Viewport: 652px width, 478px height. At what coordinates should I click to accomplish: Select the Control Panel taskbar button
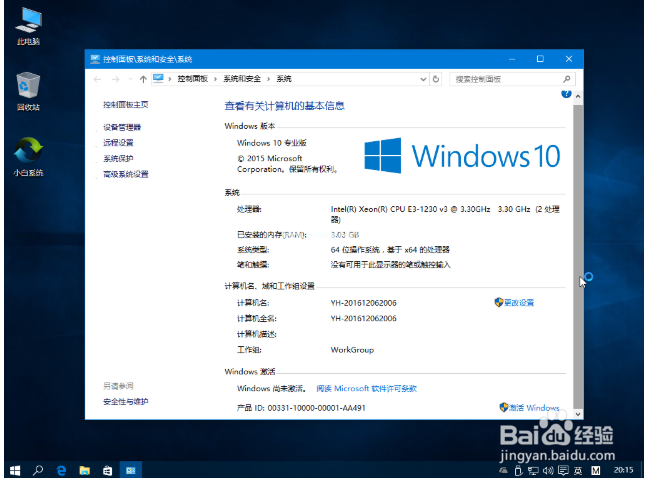tap(131, 470)
